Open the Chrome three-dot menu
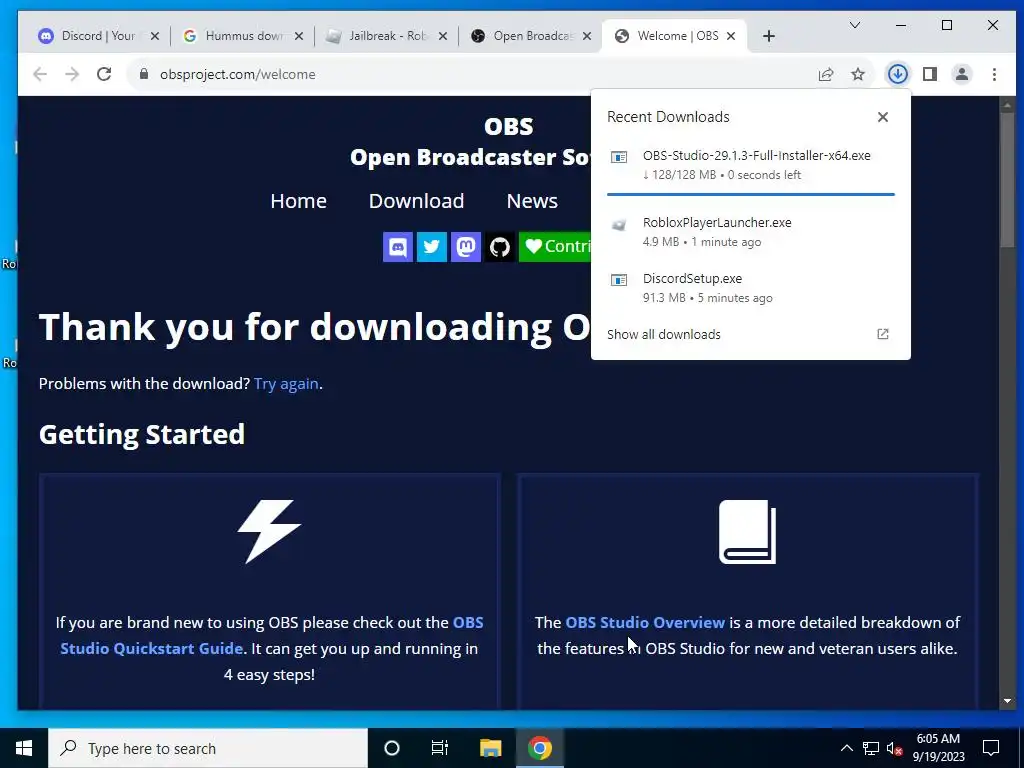Screen dimensions: 1024x768 994,74
